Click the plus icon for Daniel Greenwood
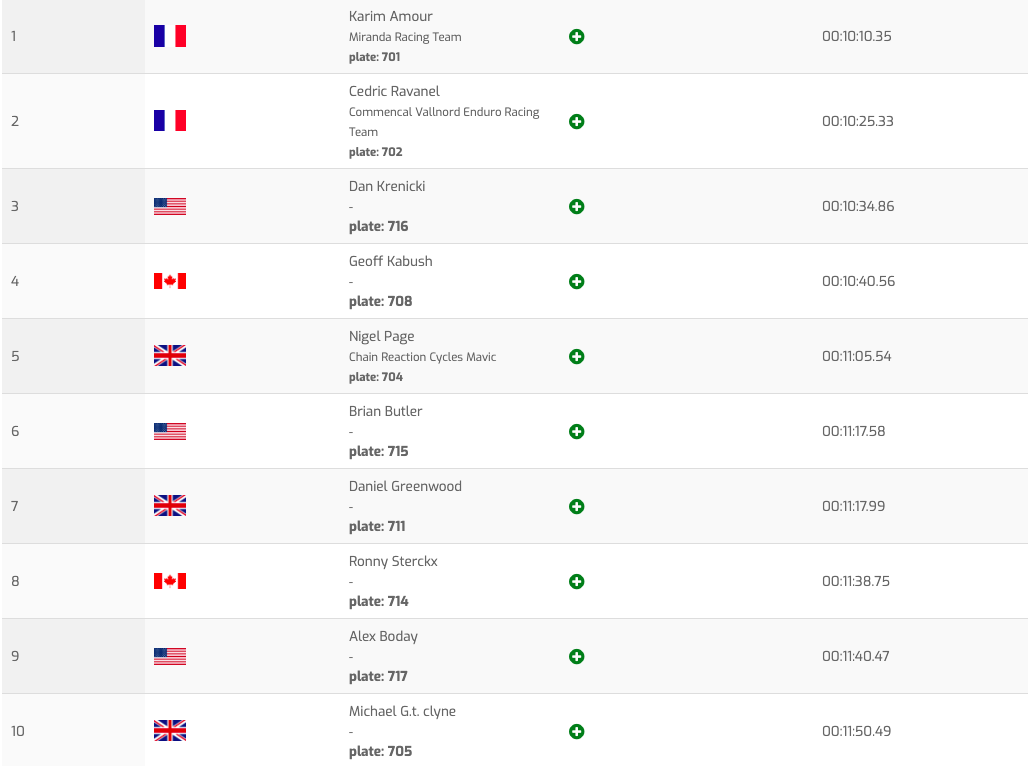This screenshot has height=766, width=1032. coord(576,507)
